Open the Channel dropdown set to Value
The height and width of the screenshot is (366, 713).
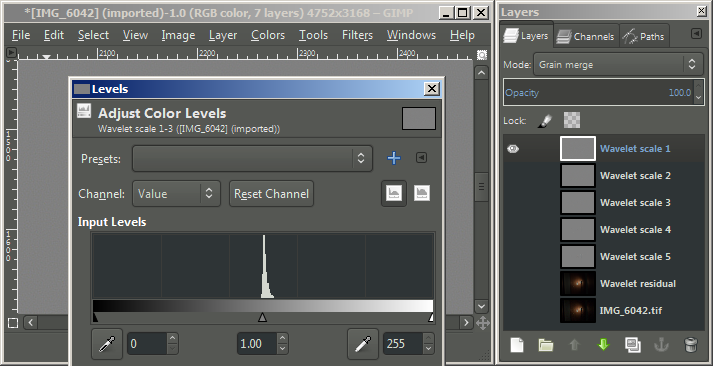point(176,194)
